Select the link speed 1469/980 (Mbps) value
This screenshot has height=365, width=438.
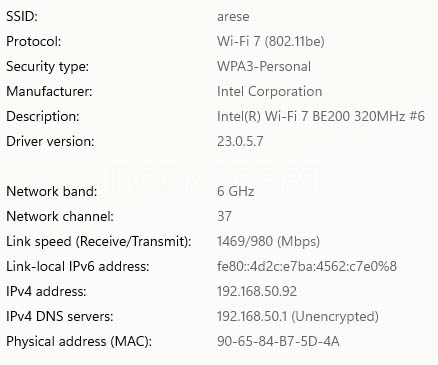click(x=268, y=241)
